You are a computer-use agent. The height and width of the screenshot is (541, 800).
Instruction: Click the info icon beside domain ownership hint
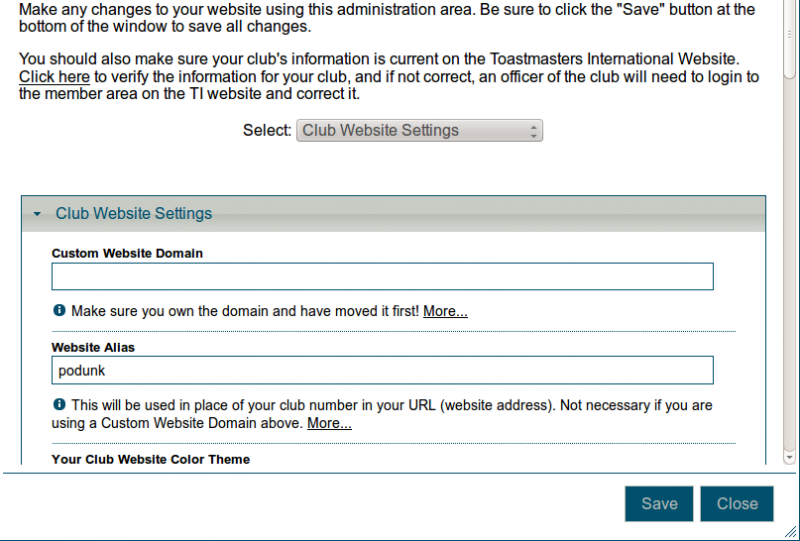59,311
